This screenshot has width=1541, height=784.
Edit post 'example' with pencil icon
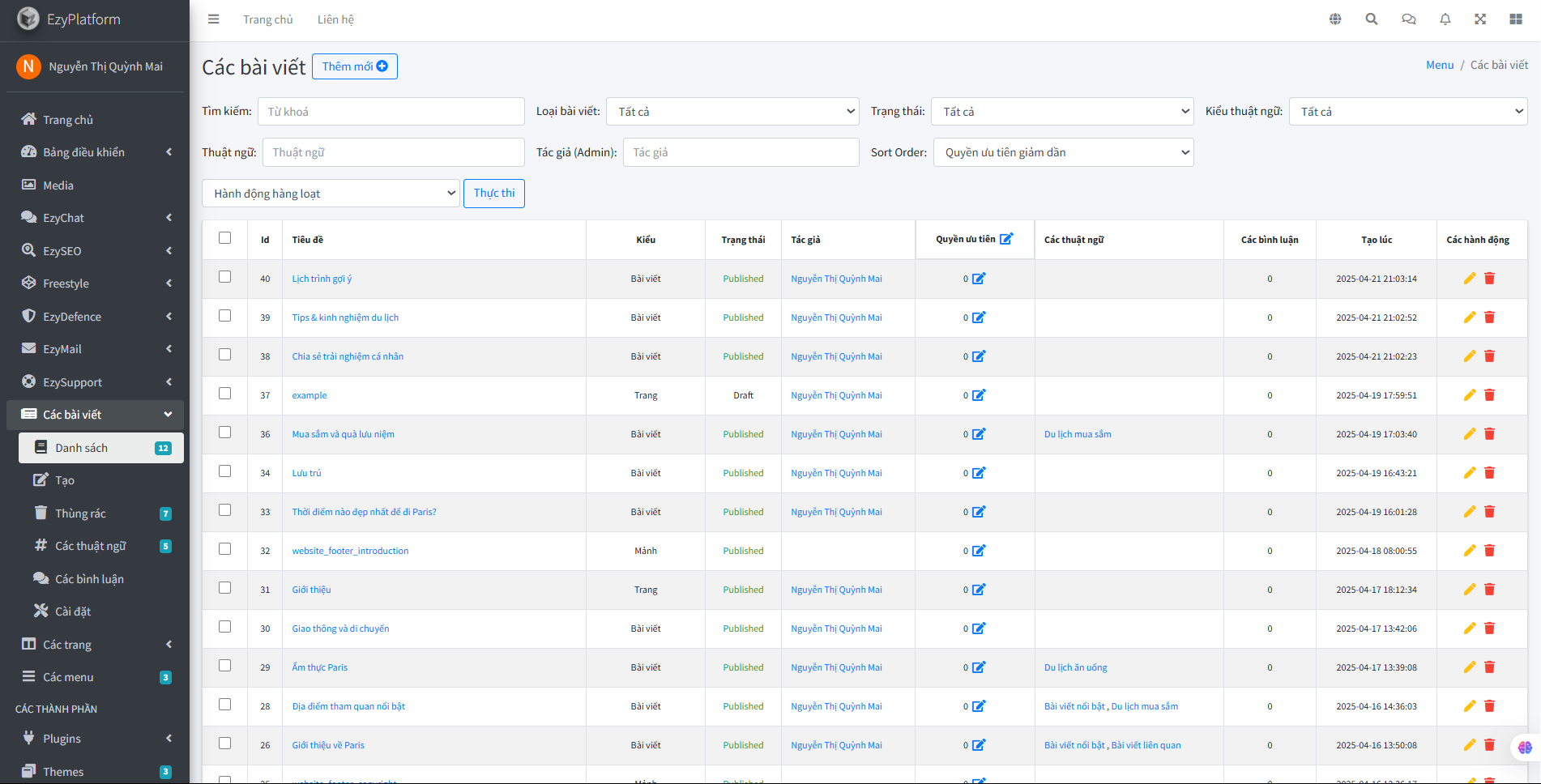tap(1470, 395)
